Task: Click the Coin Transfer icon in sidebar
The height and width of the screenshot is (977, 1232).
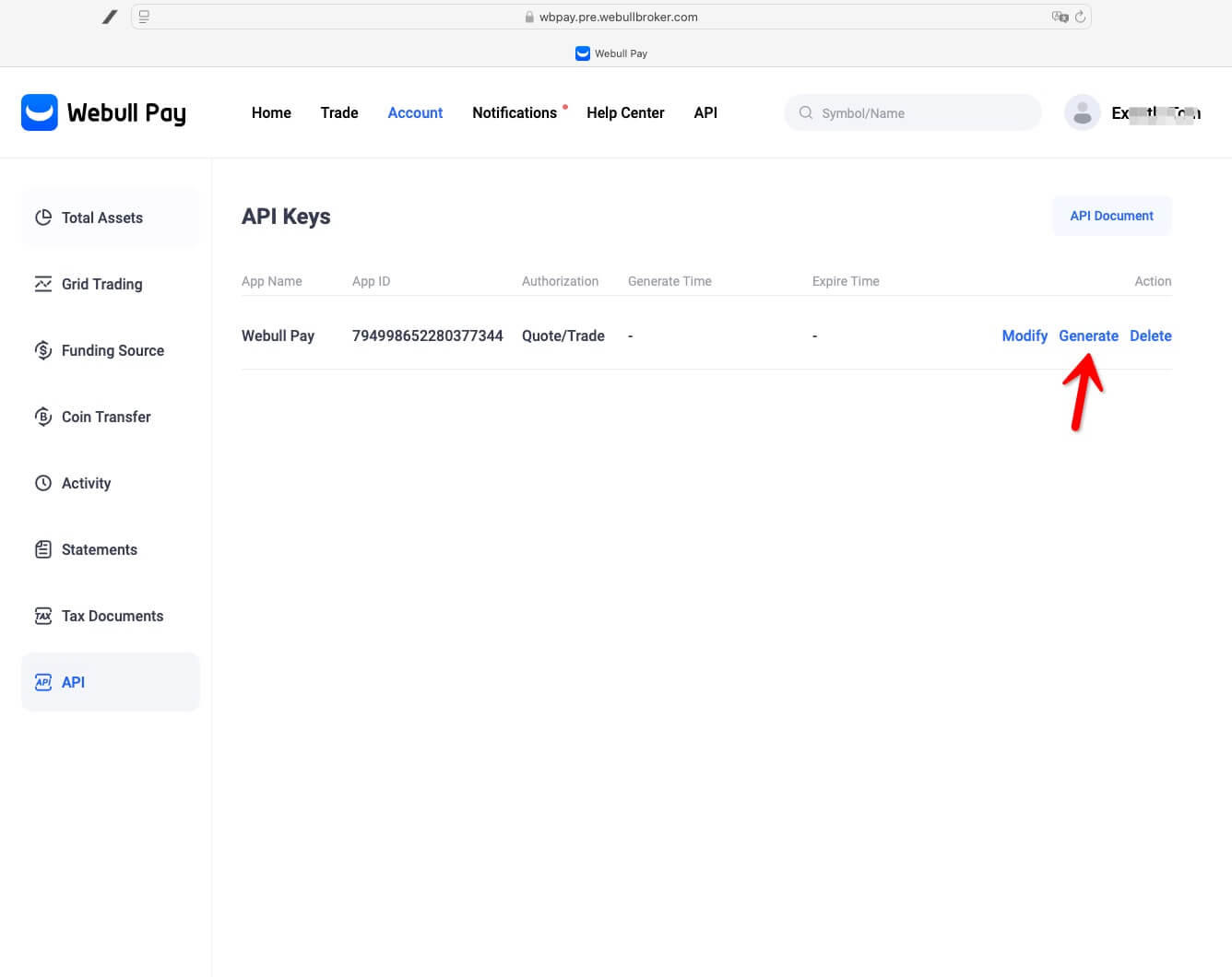Action: [x=43, y=417]
